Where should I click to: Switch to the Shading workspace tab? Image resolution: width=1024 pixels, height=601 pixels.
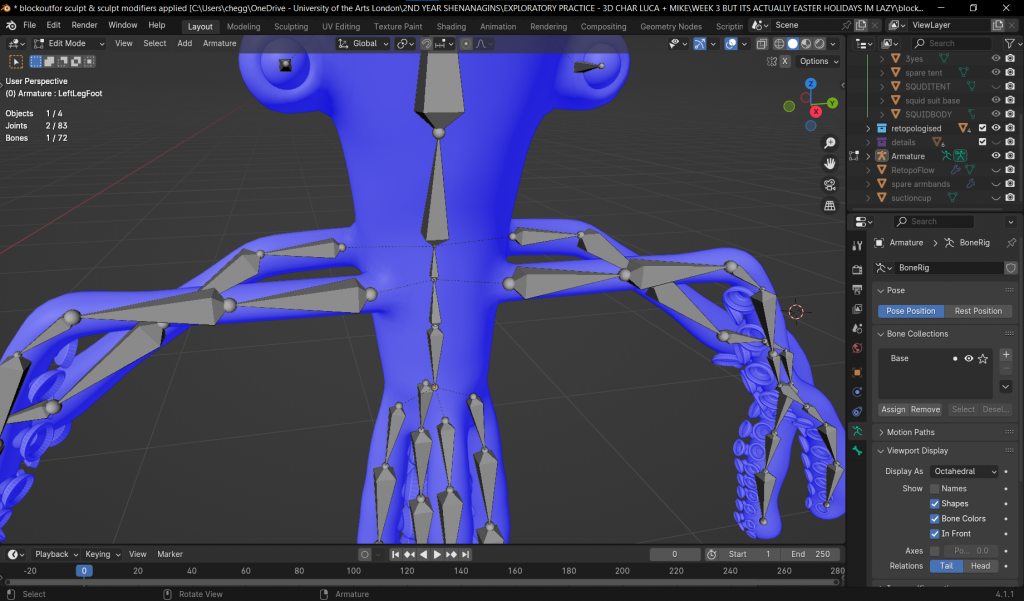451,27
